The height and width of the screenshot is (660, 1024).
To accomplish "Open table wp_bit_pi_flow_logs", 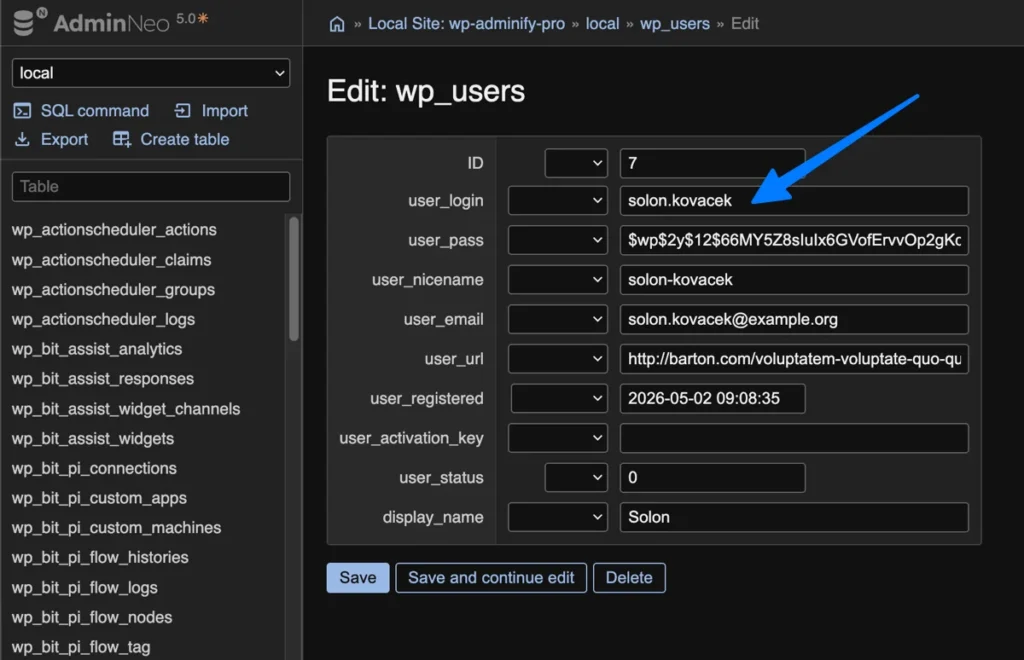I will (85, 588).
